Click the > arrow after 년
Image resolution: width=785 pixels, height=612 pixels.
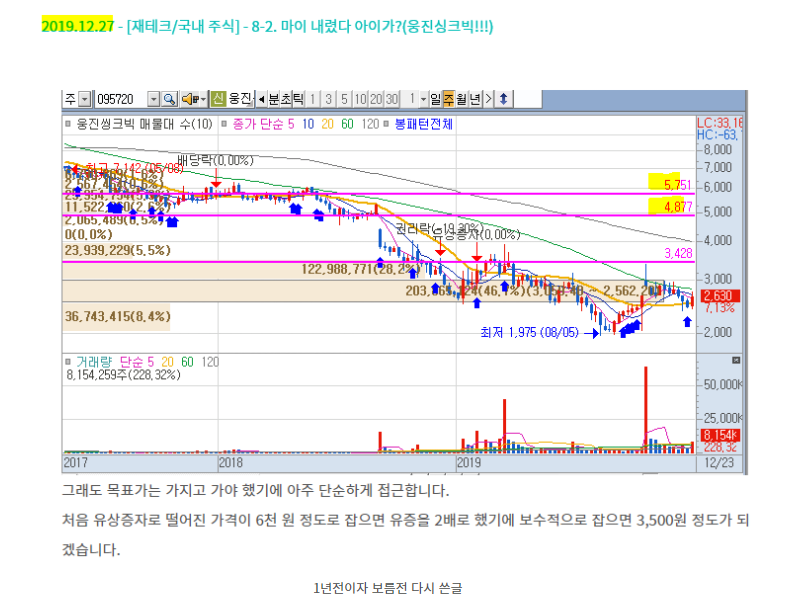pyautogui.click(x=489, y=99)
